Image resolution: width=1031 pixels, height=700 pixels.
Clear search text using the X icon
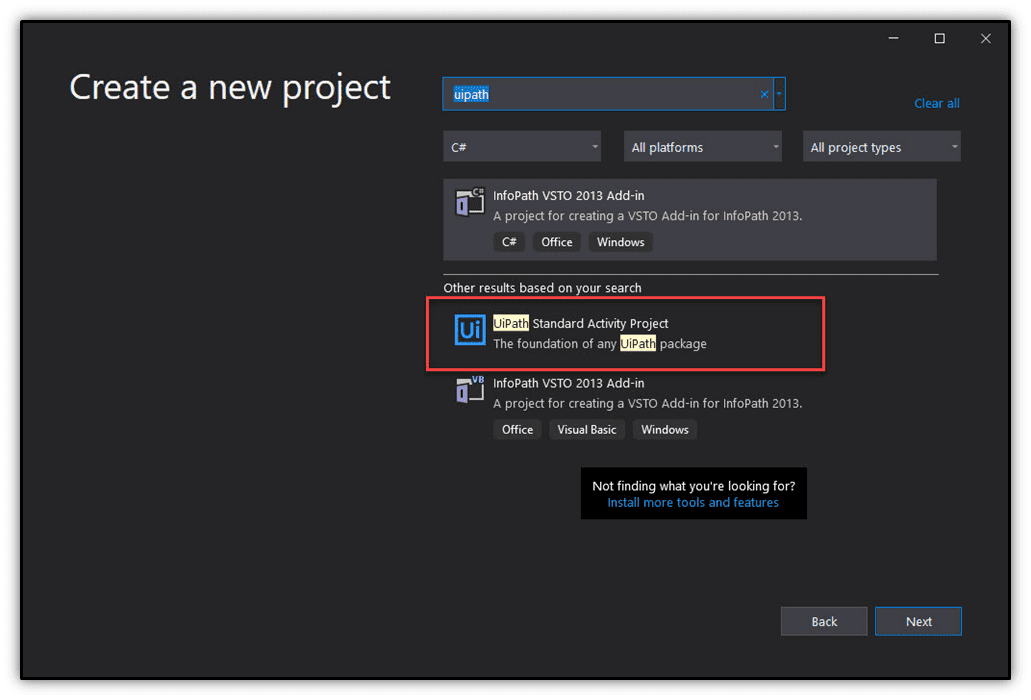(x=764, y=93)
